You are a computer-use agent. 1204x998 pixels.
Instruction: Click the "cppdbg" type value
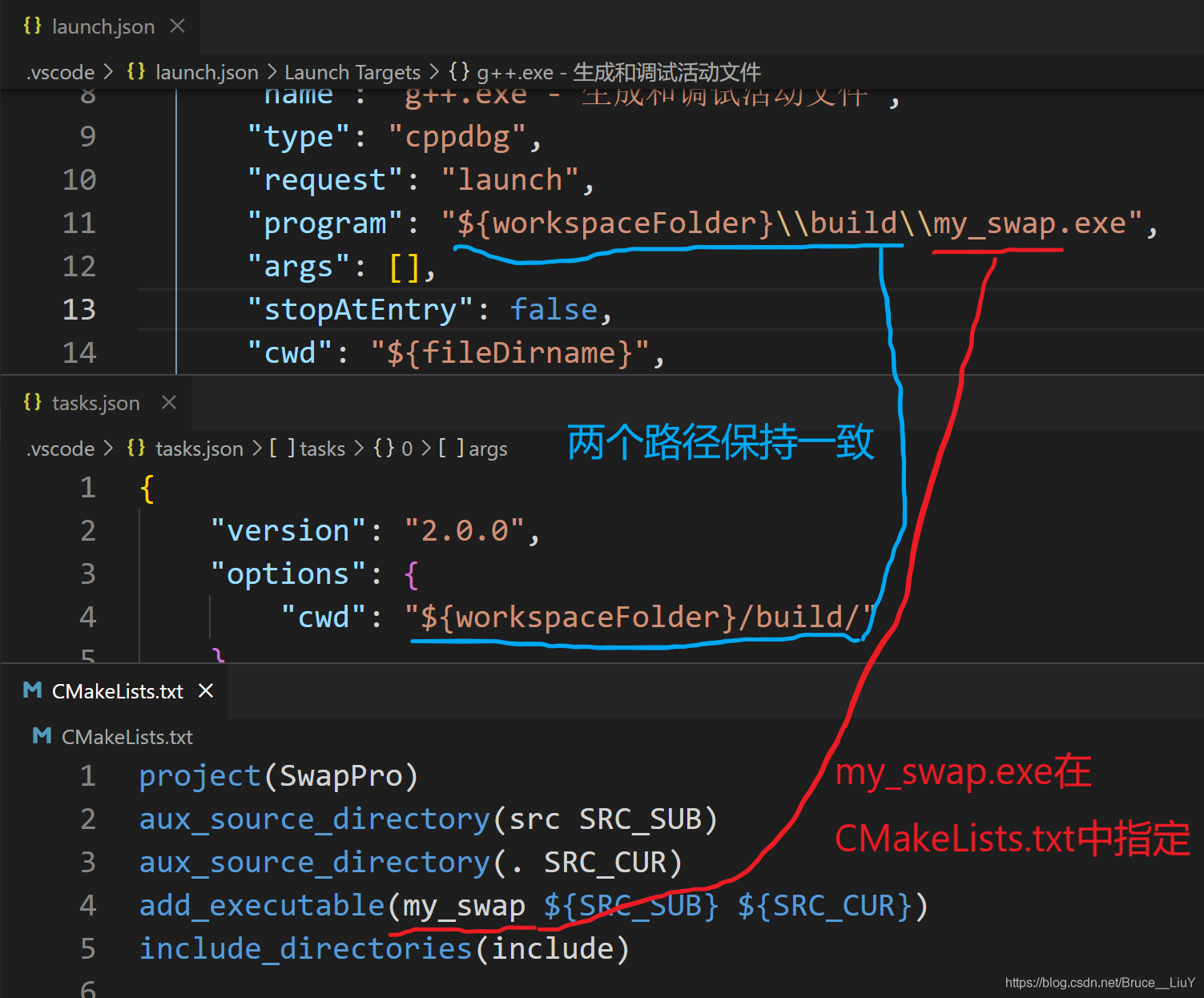(x=457, y=137)
